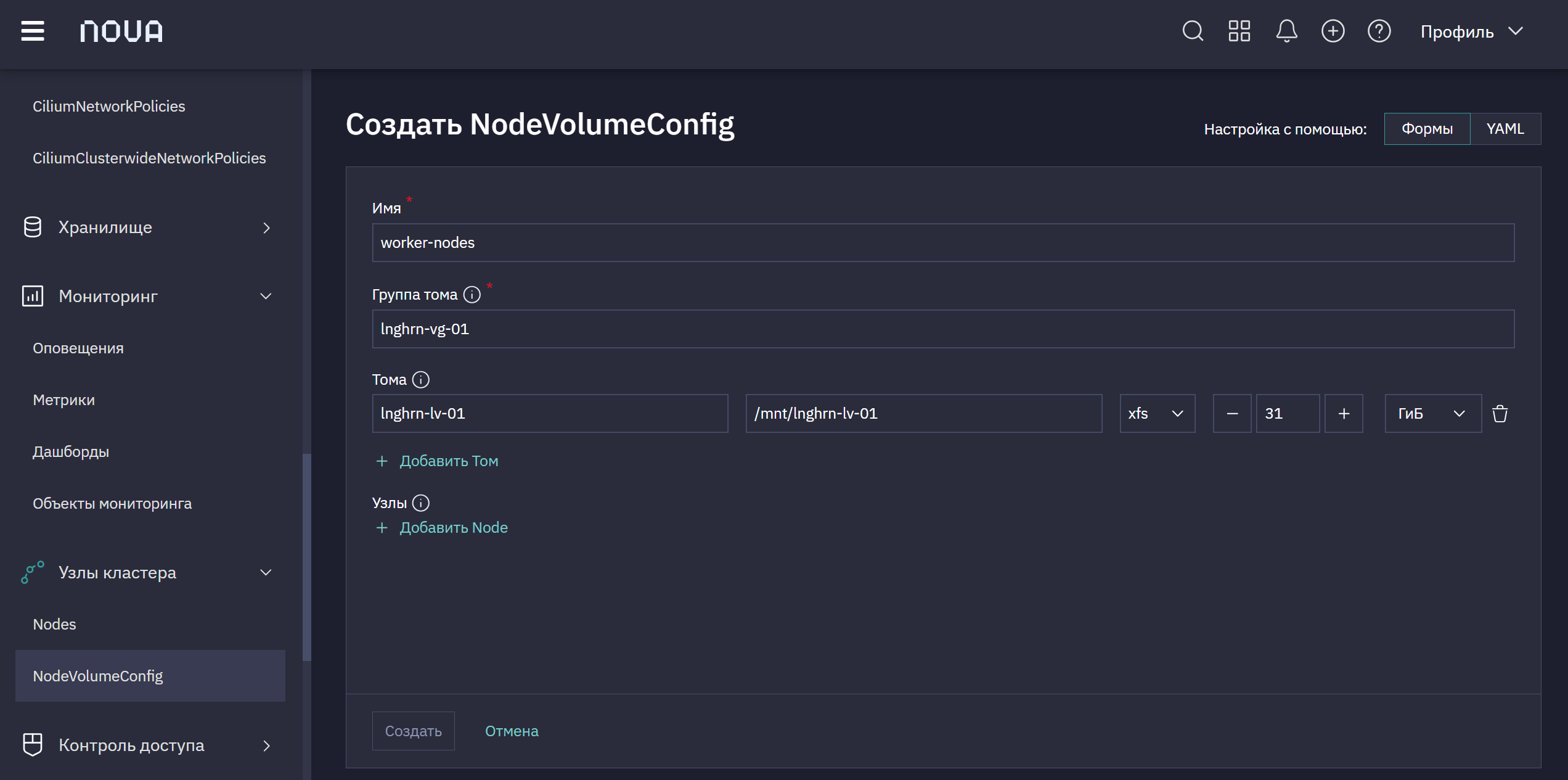Screen dimensions: 1568x780
Task: Open Метрики in sidebar
Action: pos(64,400)
